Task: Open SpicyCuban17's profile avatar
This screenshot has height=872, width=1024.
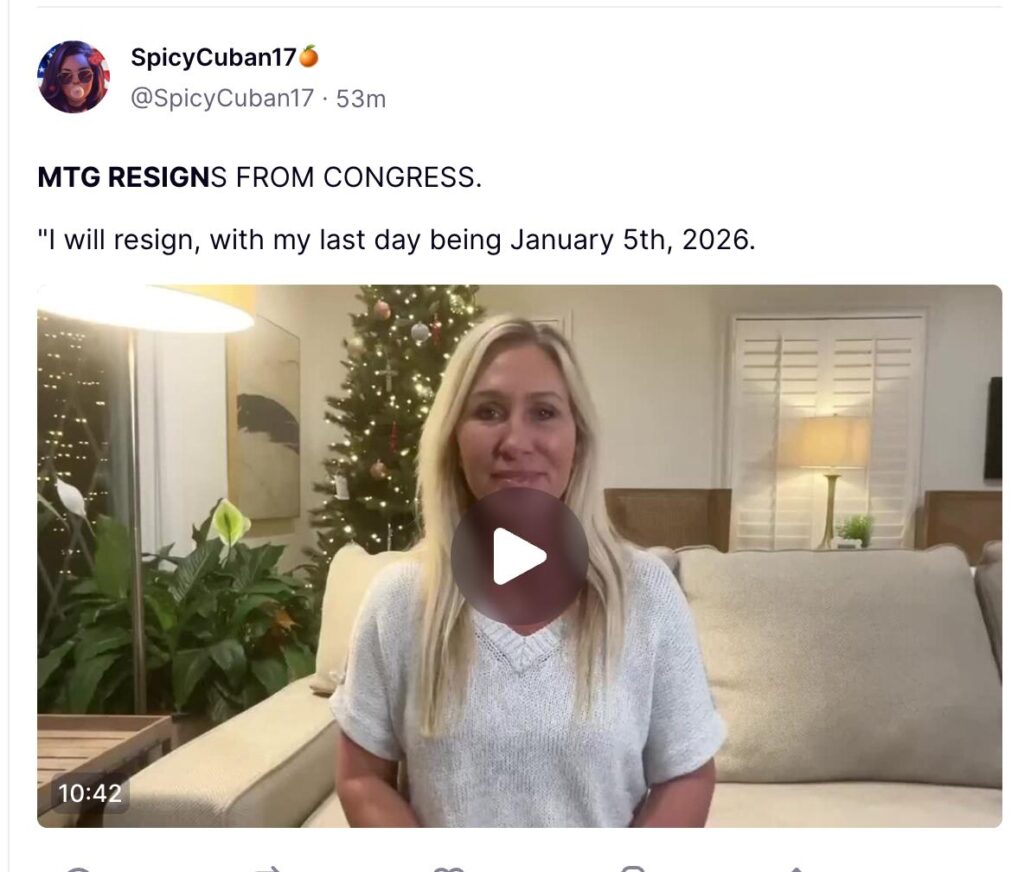Action: [73, 76]
